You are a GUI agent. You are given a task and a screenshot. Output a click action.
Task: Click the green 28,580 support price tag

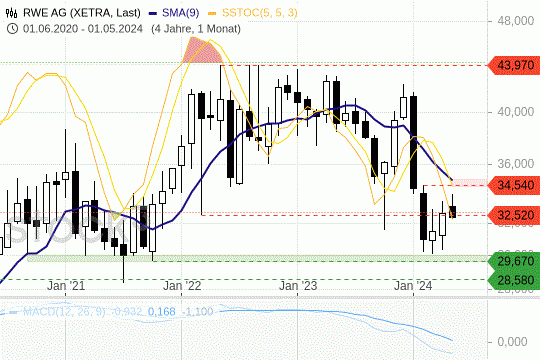pyautogui.click(x=514, y=280)
